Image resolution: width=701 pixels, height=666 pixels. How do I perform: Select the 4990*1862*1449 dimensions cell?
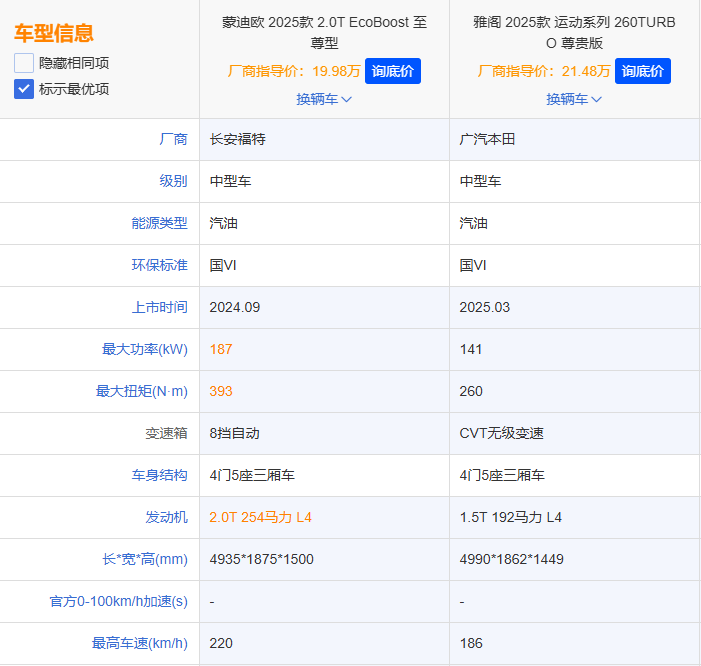point(574,559)
